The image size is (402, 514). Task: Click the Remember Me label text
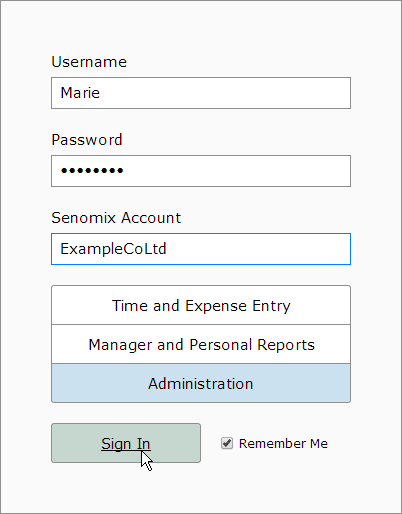283,444
